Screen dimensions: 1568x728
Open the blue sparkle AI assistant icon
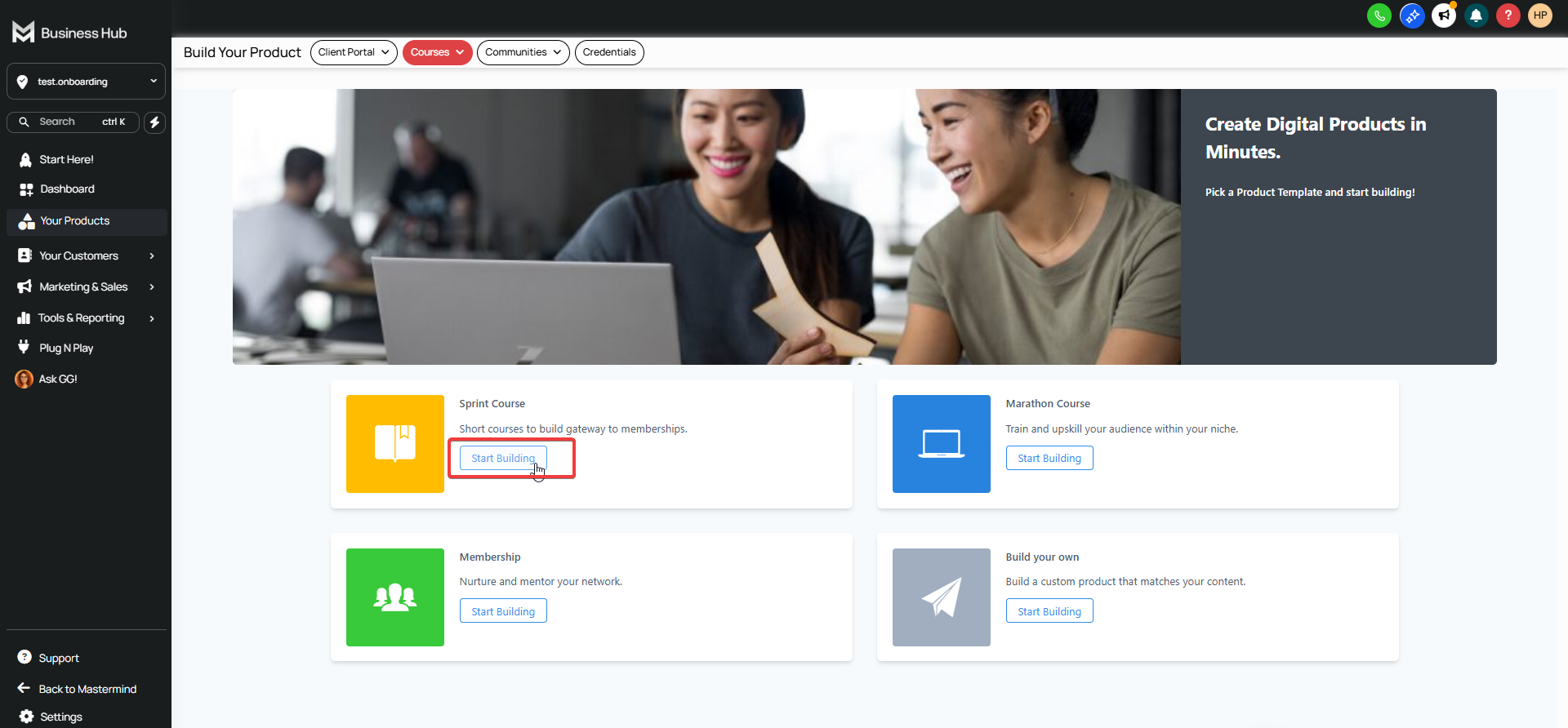coord(1412,16)
